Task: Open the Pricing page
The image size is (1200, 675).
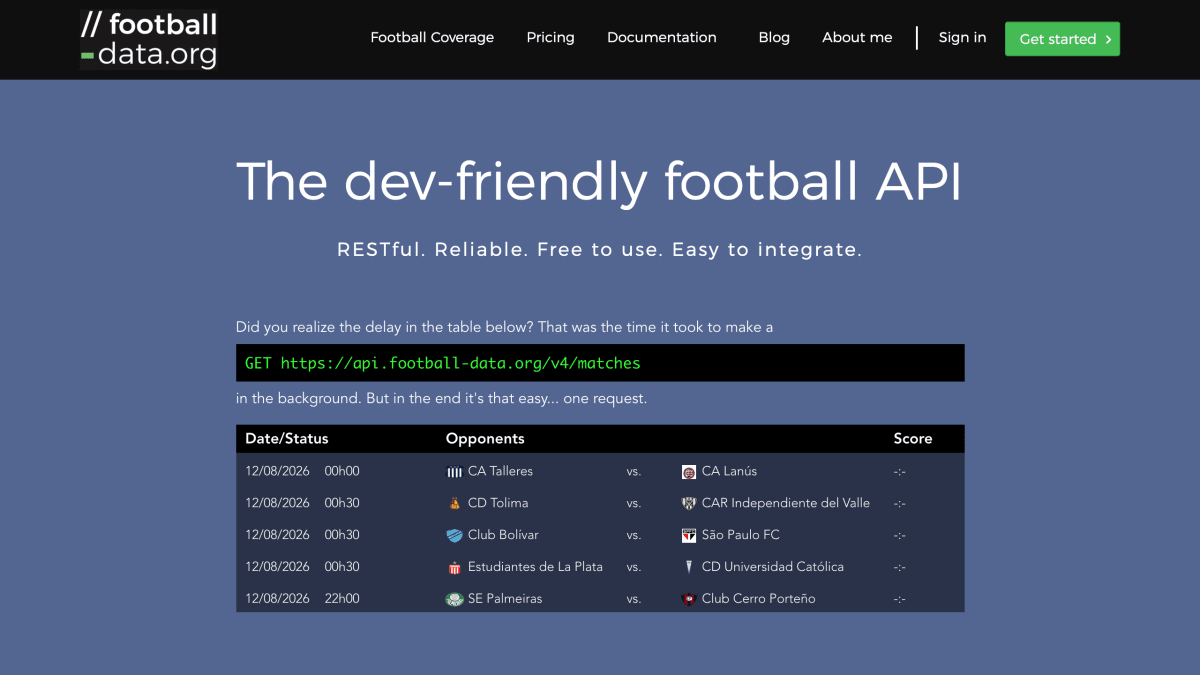Action: point(551,38)
